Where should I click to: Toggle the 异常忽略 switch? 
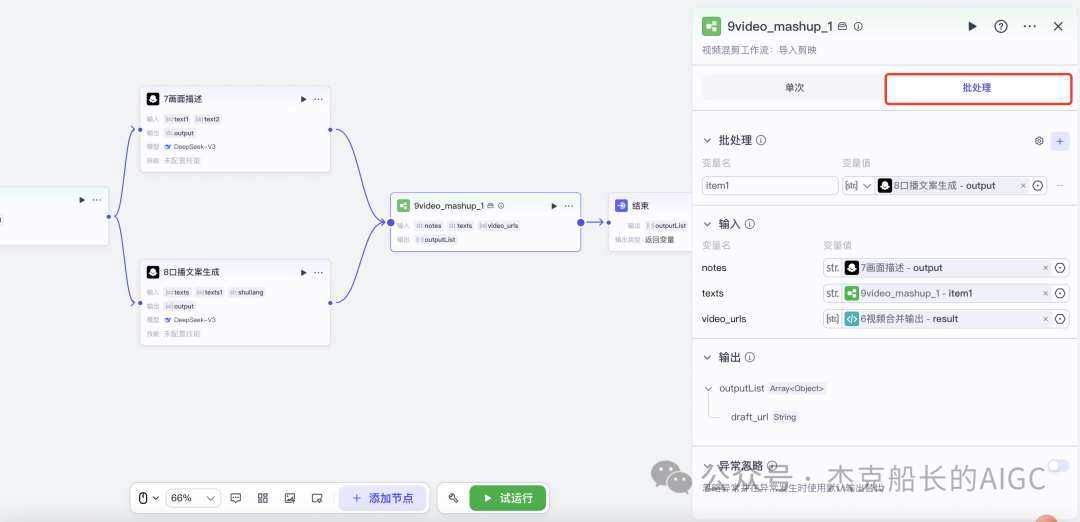(x=1057, y=466)
